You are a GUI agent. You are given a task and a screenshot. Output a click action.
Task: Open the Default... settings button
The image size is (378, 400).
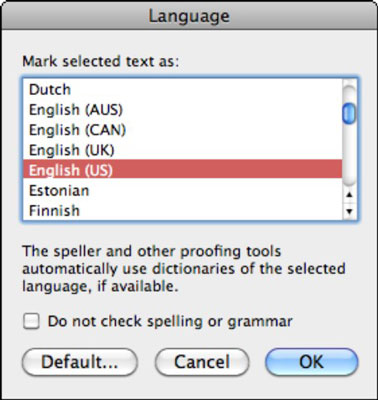pyautogui.click(x=80, y=362)
